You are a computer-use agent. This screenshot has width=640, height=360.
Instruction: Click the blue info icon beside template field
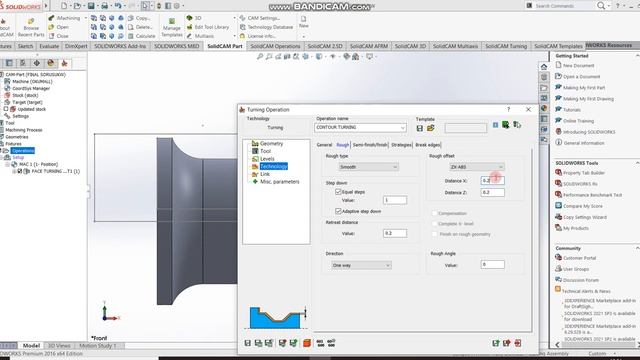point(495,125)
